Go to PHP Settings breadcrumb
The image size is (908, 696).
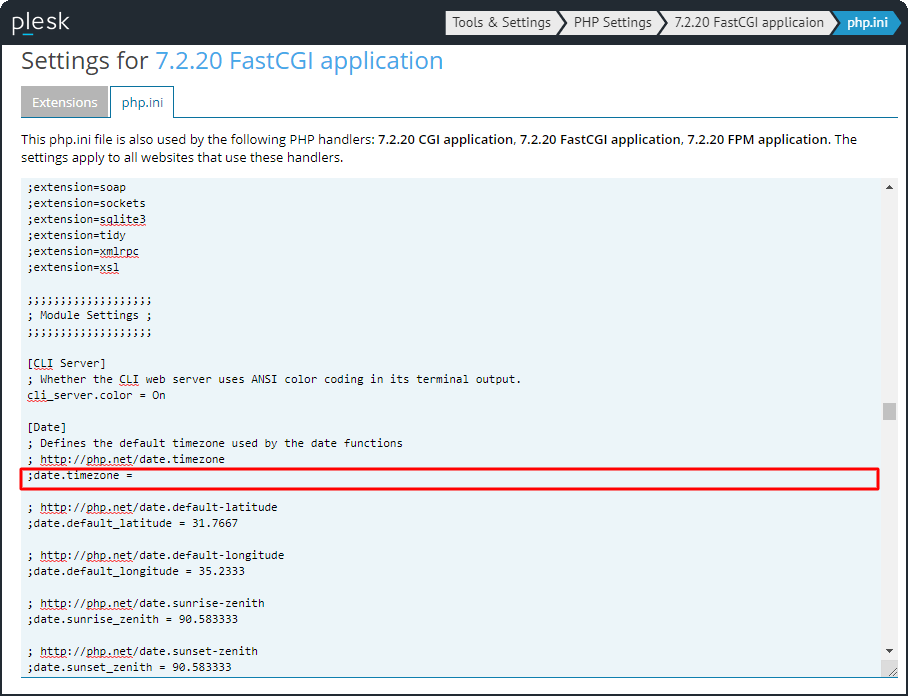(x=612, y=22)
